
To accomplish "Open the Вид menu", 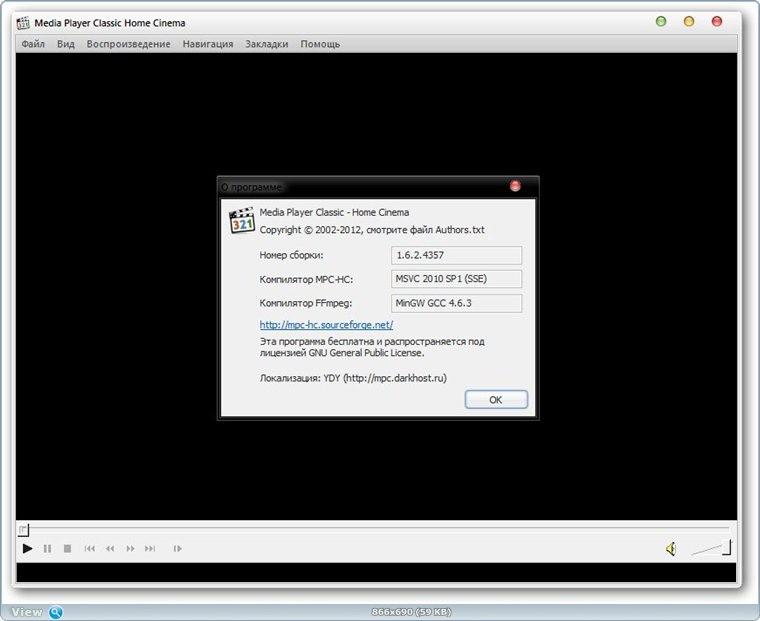I will 66,44.
